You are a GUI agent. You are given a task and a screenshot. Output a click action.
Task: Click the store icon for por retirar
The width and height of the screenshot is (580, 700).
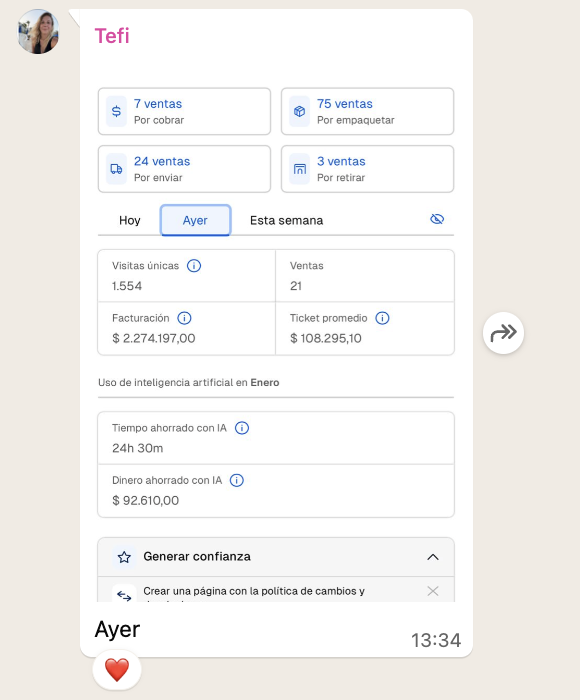[300, 169]
